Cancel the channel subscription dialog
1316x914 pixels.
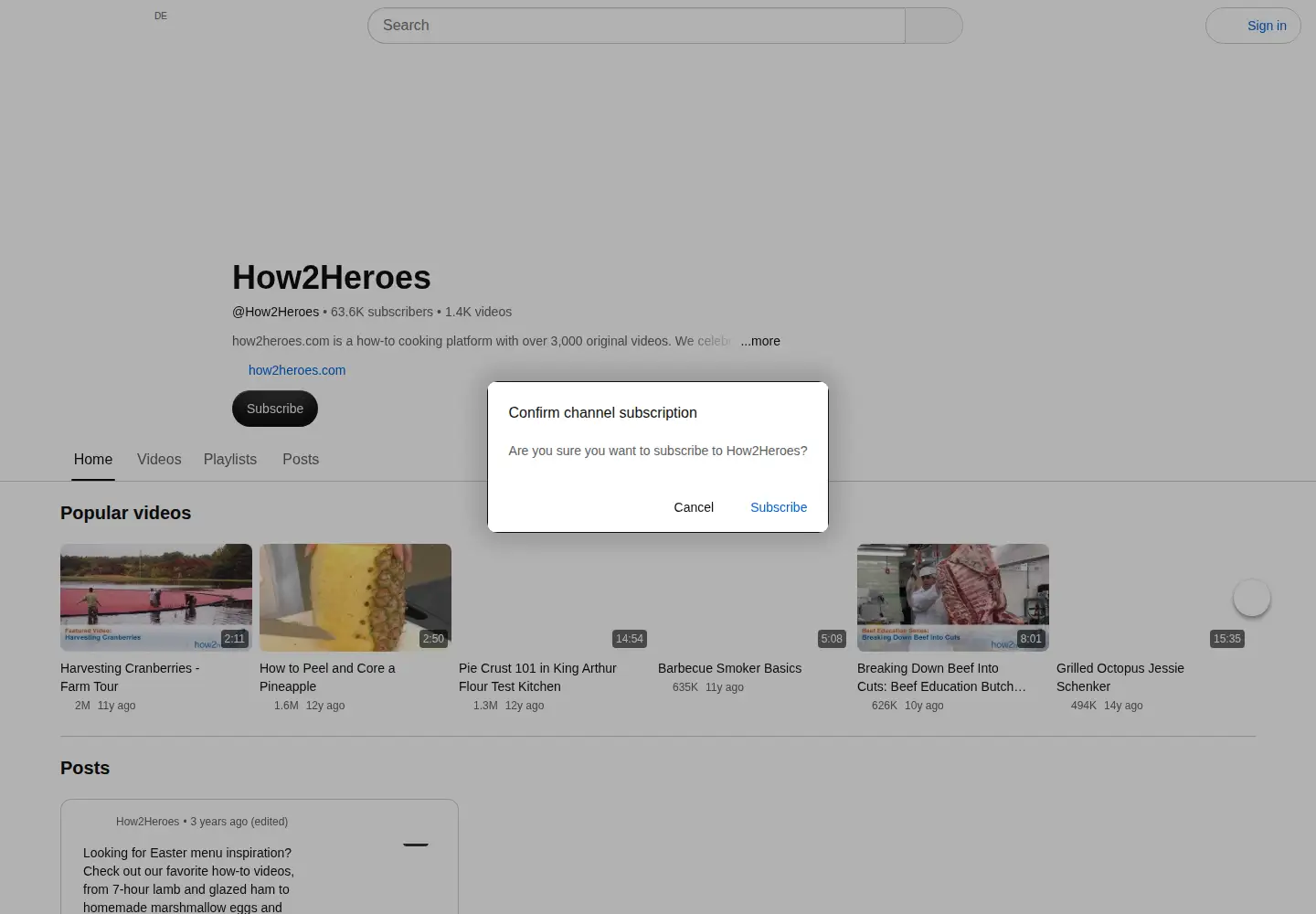click(x=694, y=507)
